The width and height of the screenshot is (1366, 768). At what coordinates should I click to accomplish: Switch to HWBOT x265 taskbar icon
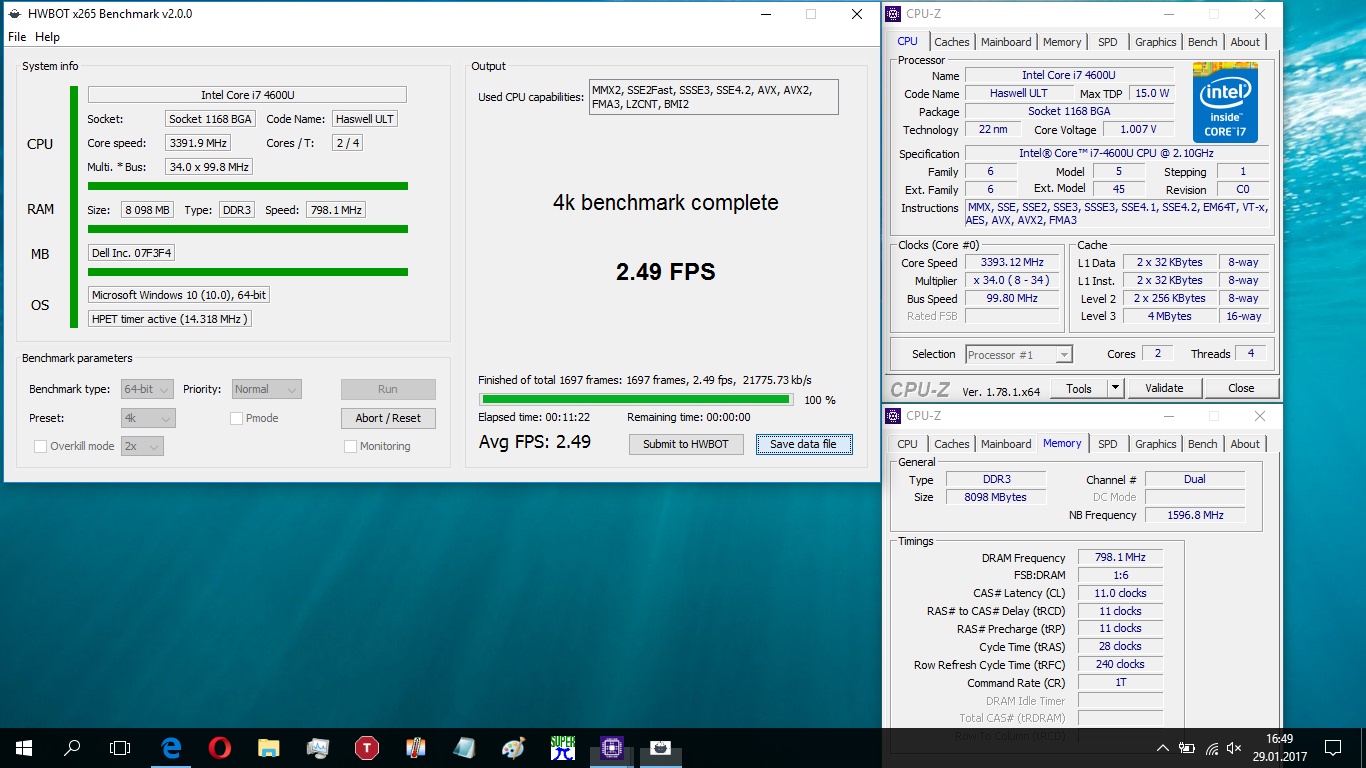[661, 747]
